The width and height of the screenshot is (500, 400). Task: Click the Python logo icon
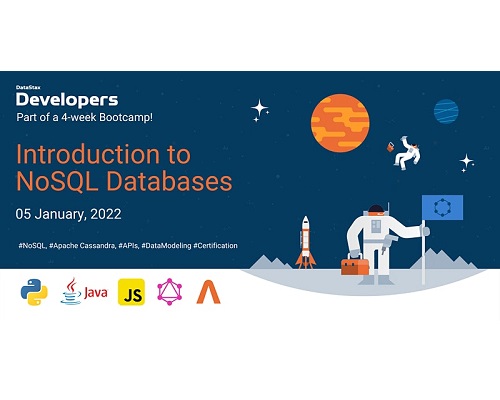click(x=34, y=292)
